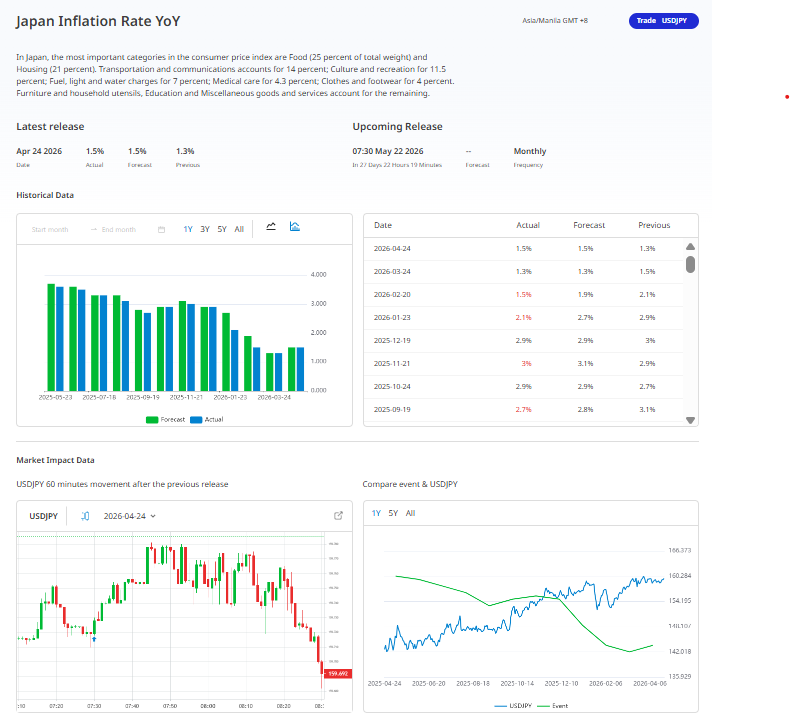Select 3Y range for historical data chart
790x720 pixels.
coord(205,229)
